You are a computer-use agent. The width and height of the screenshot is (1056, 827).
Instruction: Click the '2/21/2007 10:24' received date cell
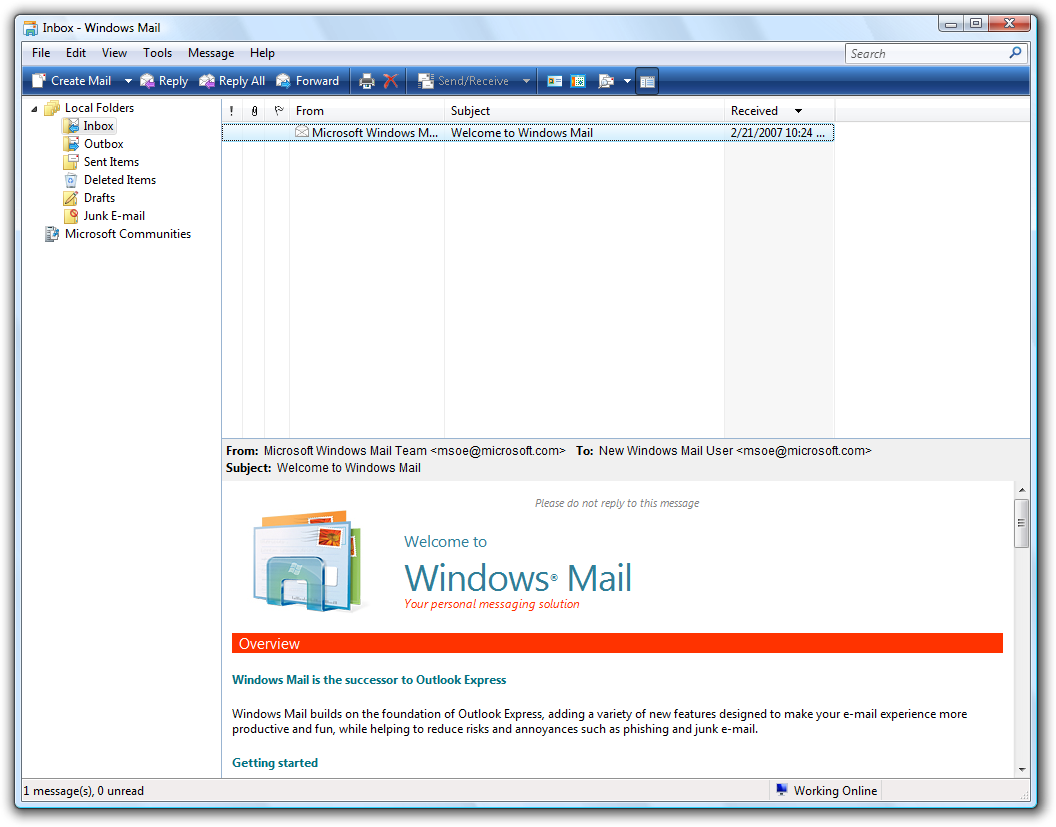click(778, 133)
